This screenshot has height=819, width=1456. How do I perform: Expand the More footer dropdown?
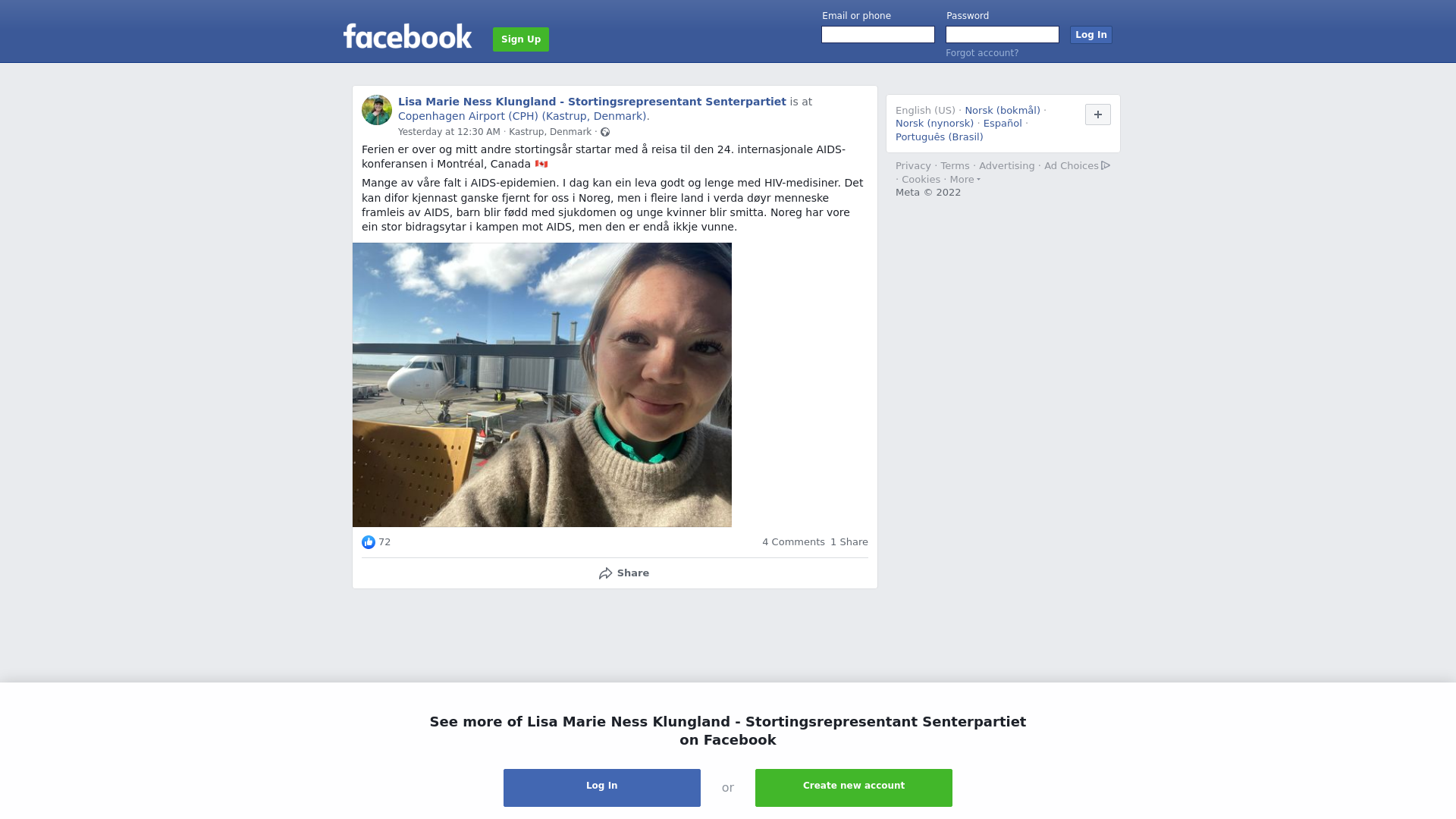click(965, 180)
